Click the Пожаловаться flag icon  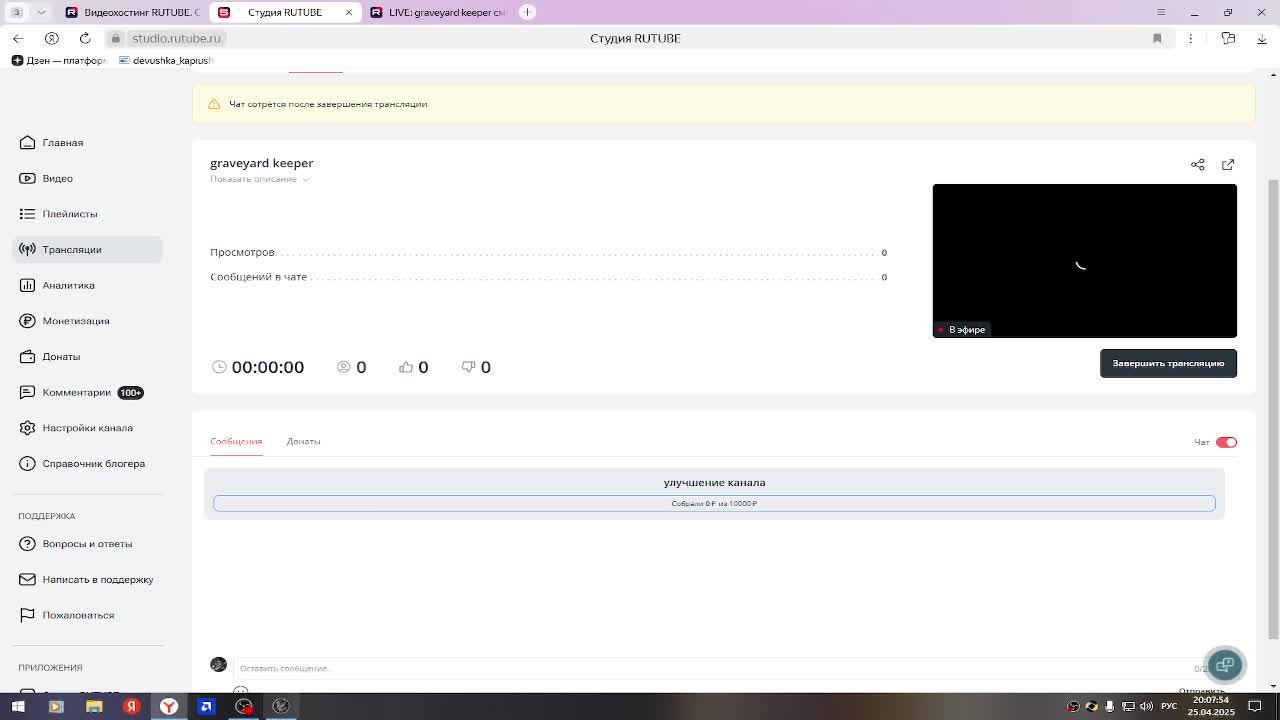pyautogui.click(x=27, y=615)
